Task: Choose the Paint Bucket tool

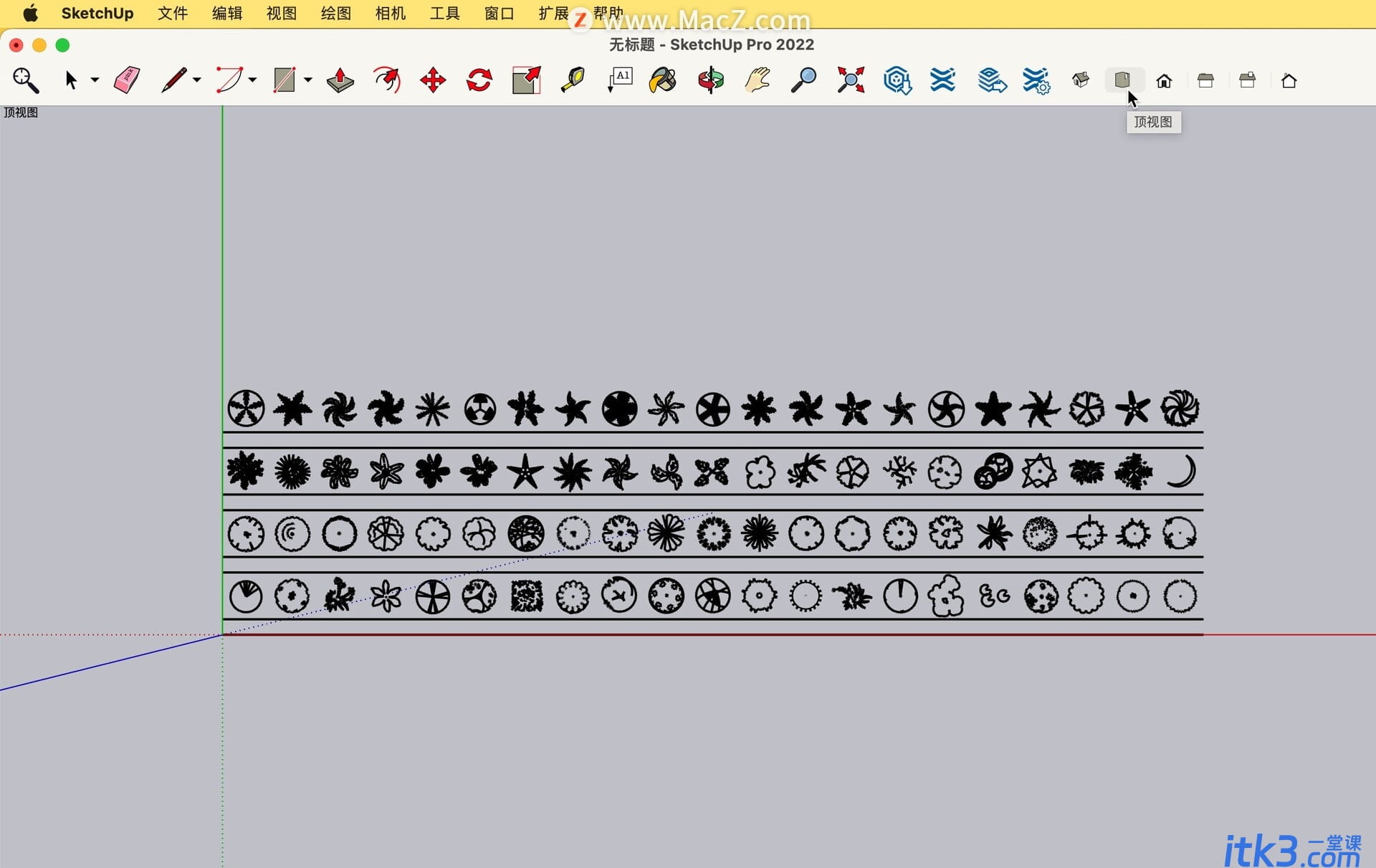Action: [663, 80]
